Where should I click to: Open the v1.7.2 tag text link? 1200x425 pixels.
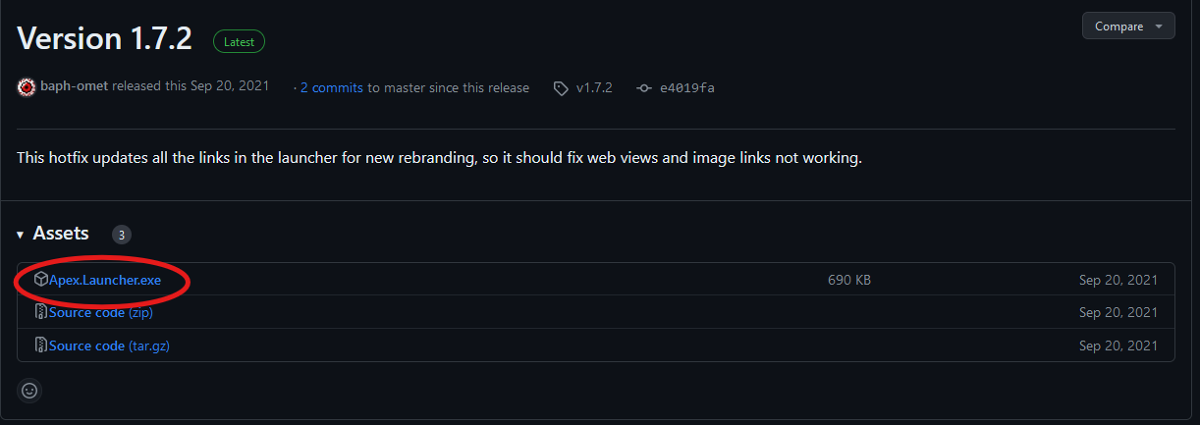595,88
